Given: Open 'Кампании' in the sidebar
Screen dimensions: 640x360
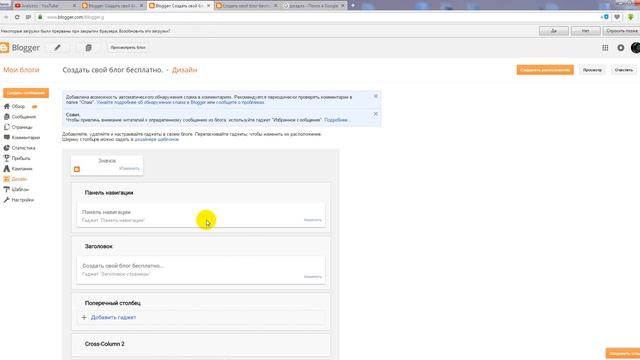Looking at the screenshot, I should pos(22,169).
